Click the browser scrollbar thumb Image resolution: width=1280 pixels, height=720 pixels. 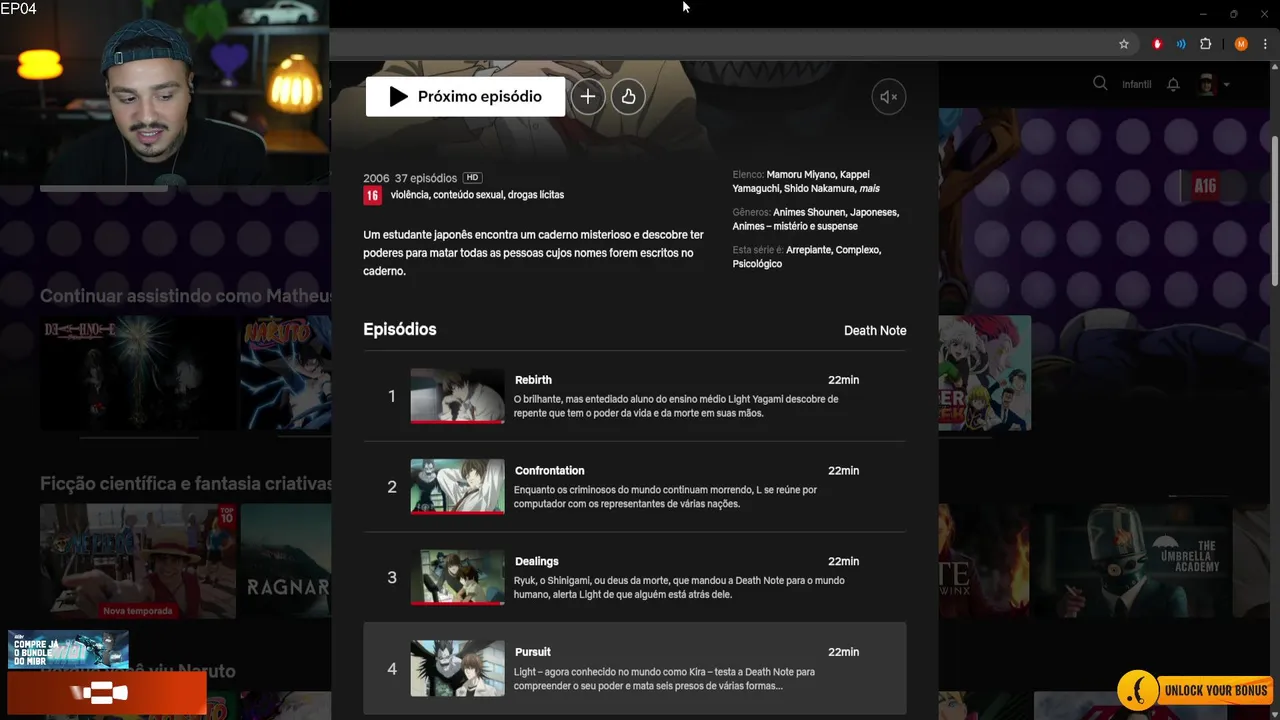tap(1274, 210)
